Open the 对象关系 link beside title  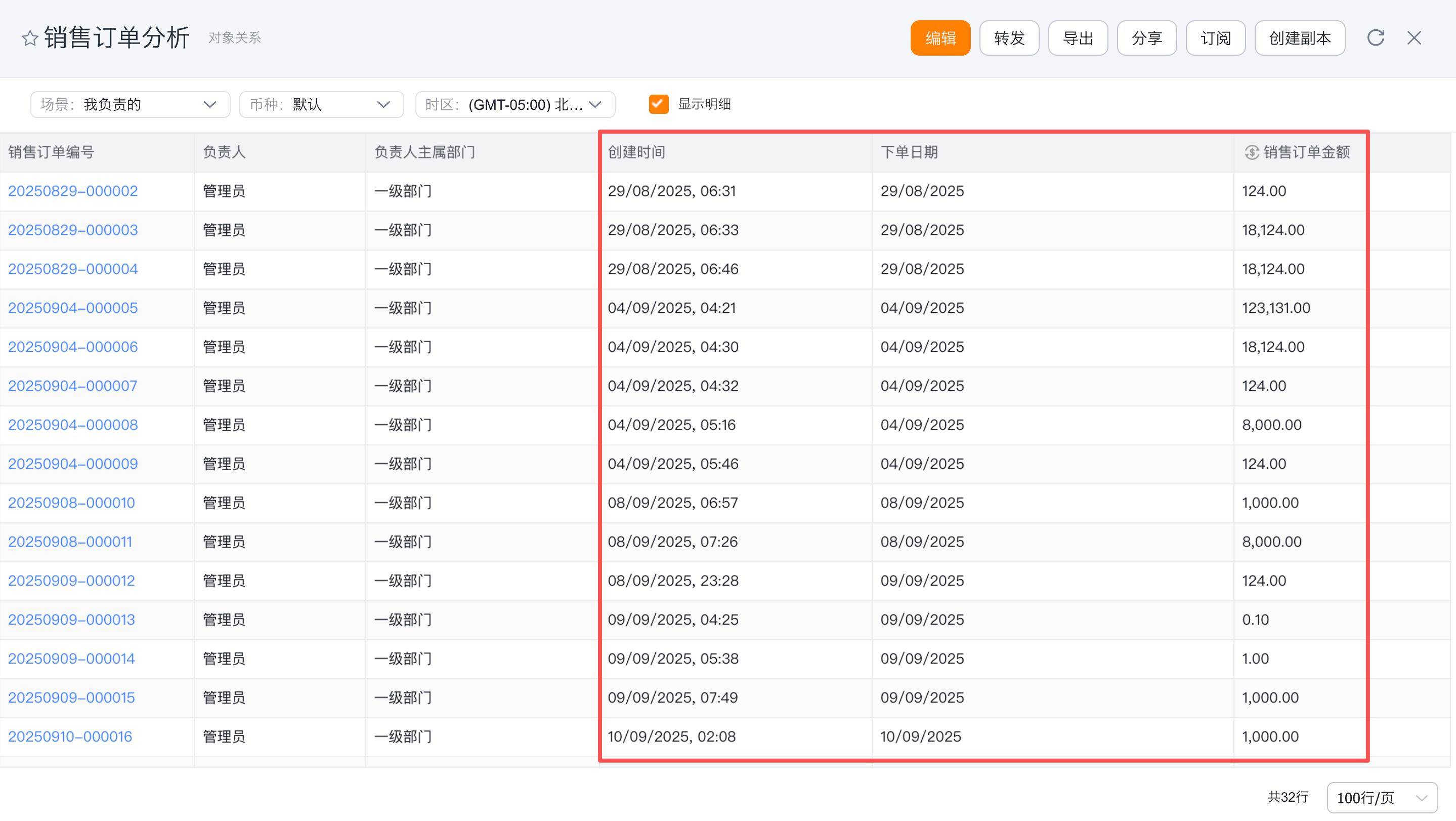(x=235, y=38)
